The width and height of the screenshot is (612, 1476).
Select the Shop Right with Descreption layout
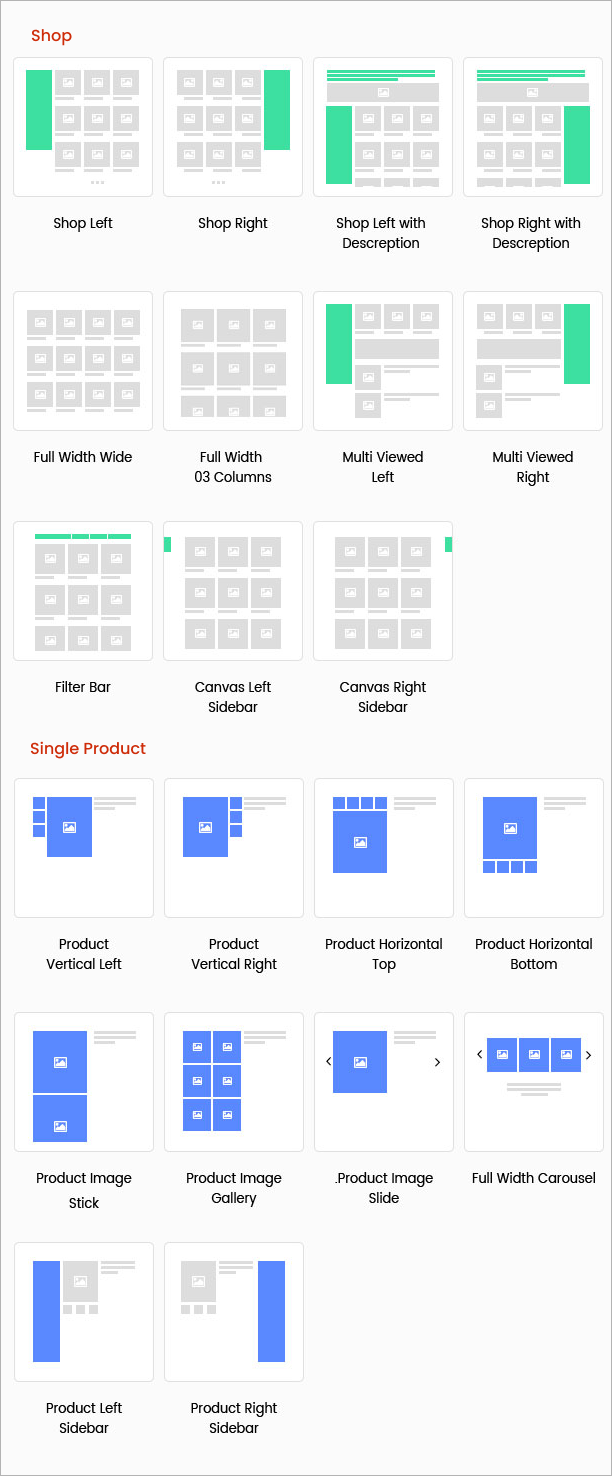point(532,127)
